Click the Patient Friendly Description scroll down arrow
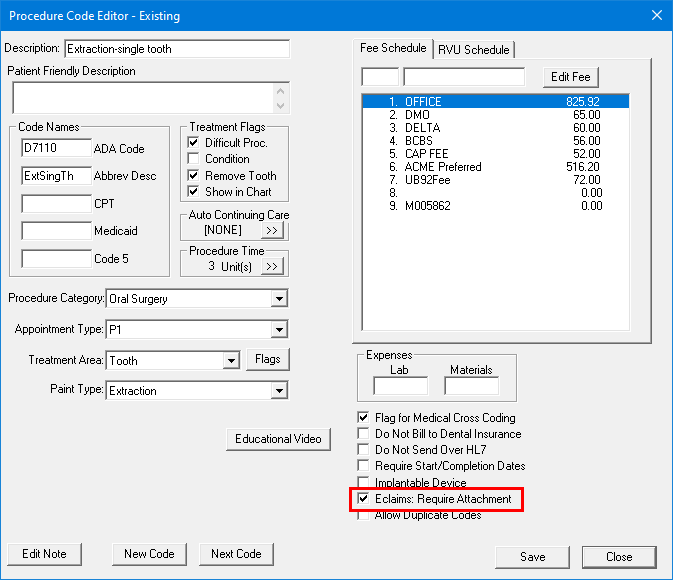Image resolution: width=673 pixels, height=580 pixels. (281, 105)
